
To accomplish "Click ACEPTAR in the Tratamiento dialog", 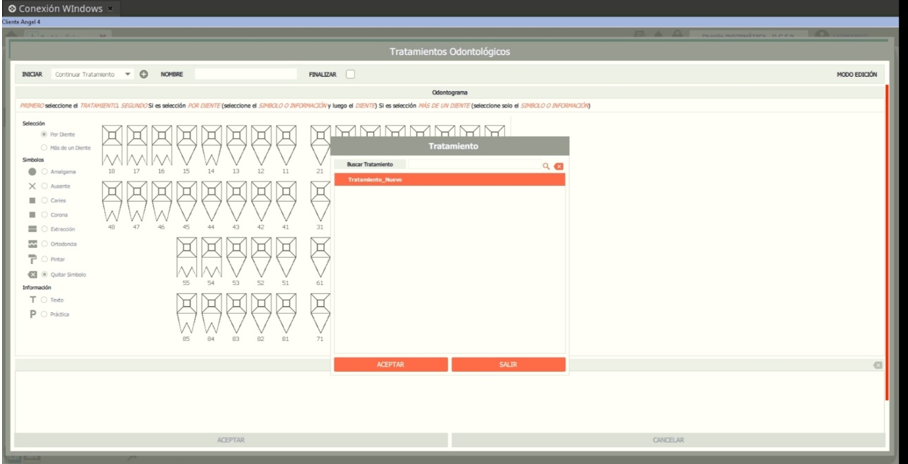I will 391,364.
